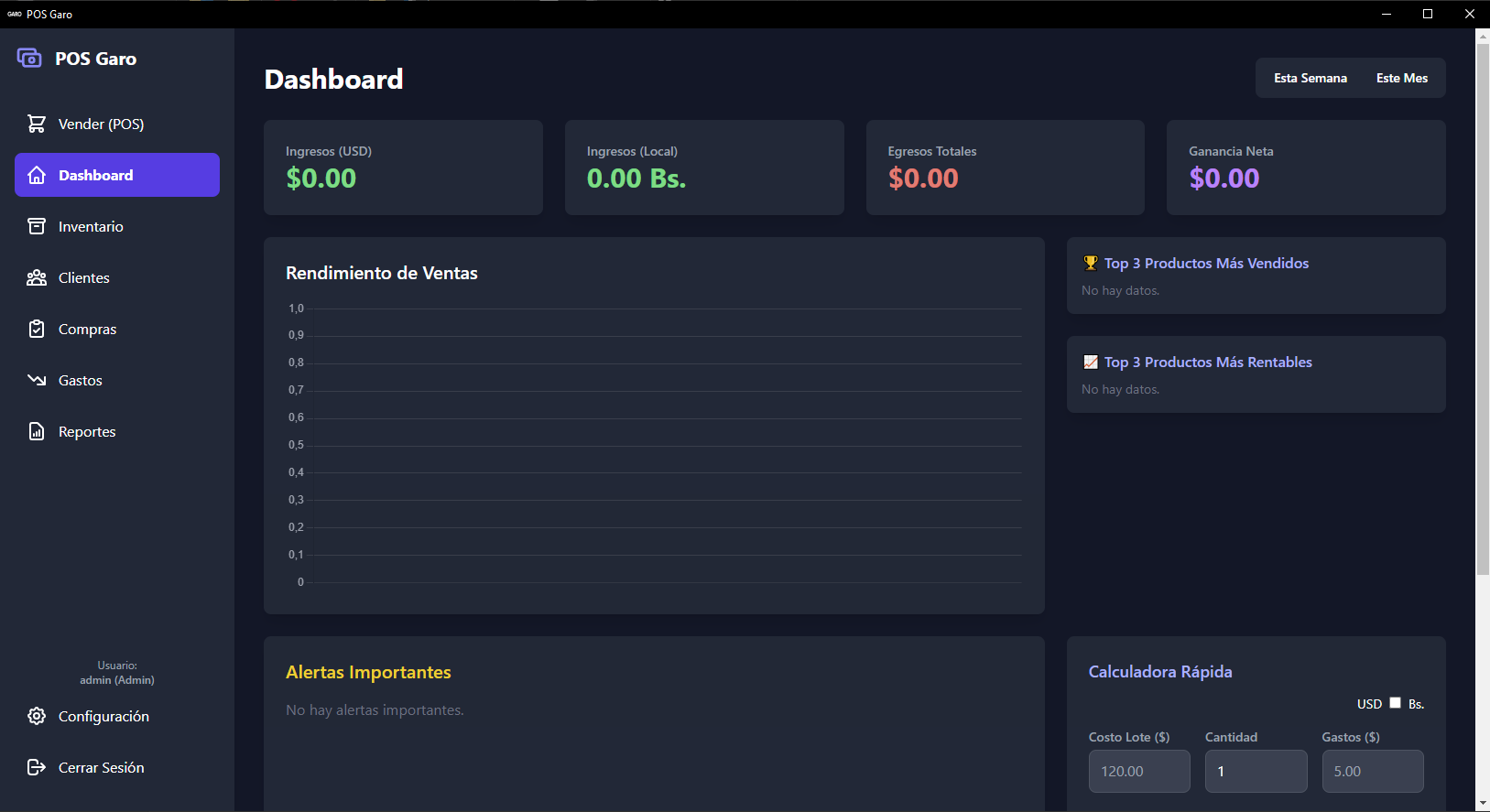
Task: Switch to the Este Mes filter
Action: tap(1401, 78)
